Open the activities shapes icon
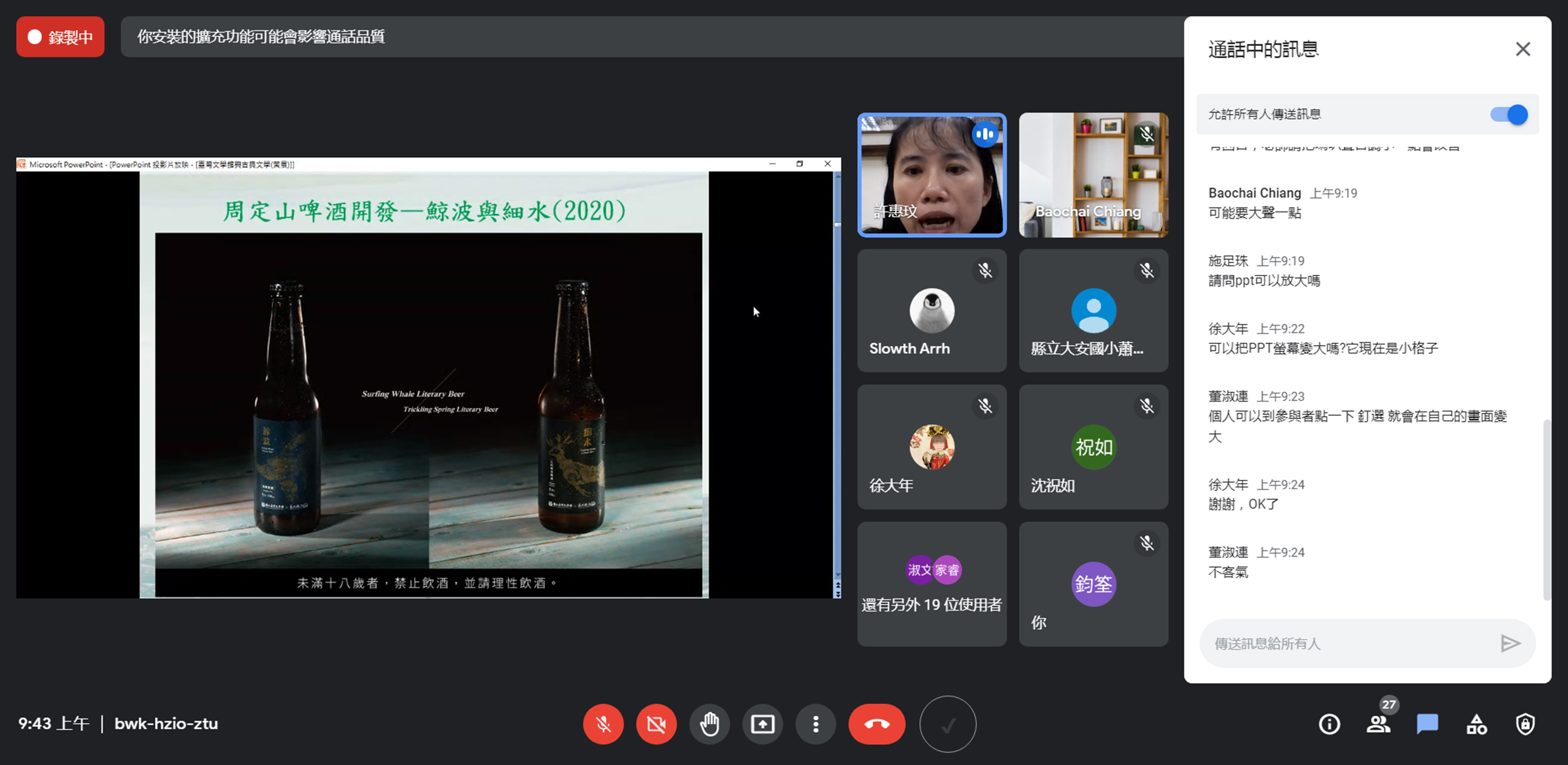This screenshot has width=1568, height=765. pyautogui.click(x=1476, y=724)
